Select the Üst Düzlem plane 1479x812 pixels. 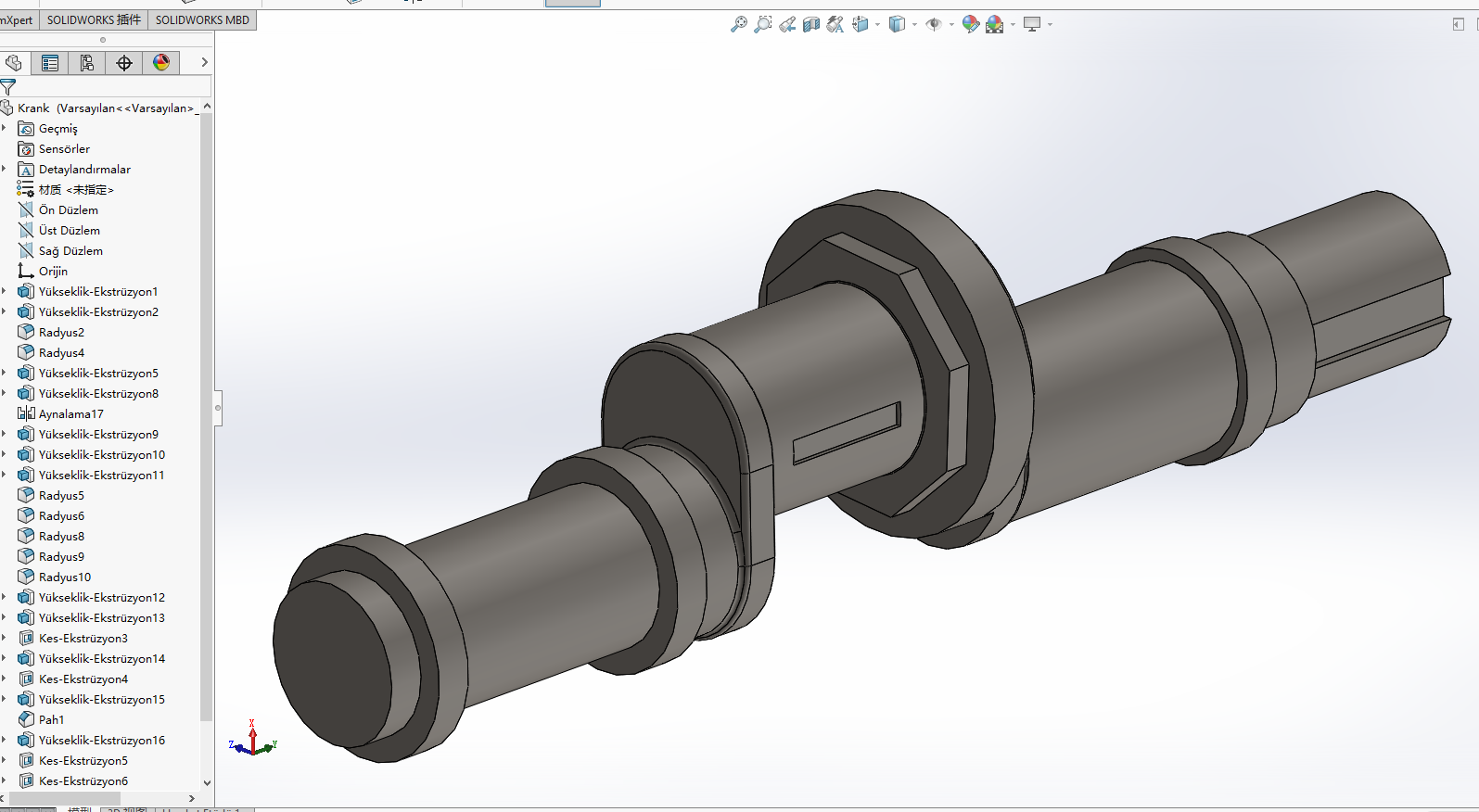pyautogui.click(x=69, y=231)
